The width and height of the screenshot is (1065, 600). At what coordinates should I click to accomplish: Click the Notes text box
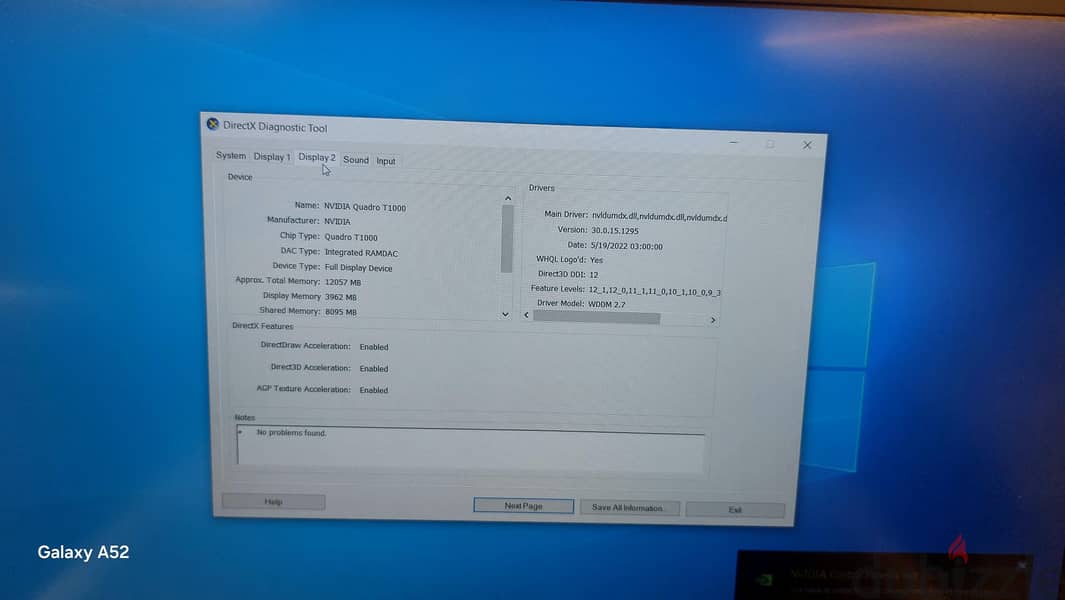470,447
